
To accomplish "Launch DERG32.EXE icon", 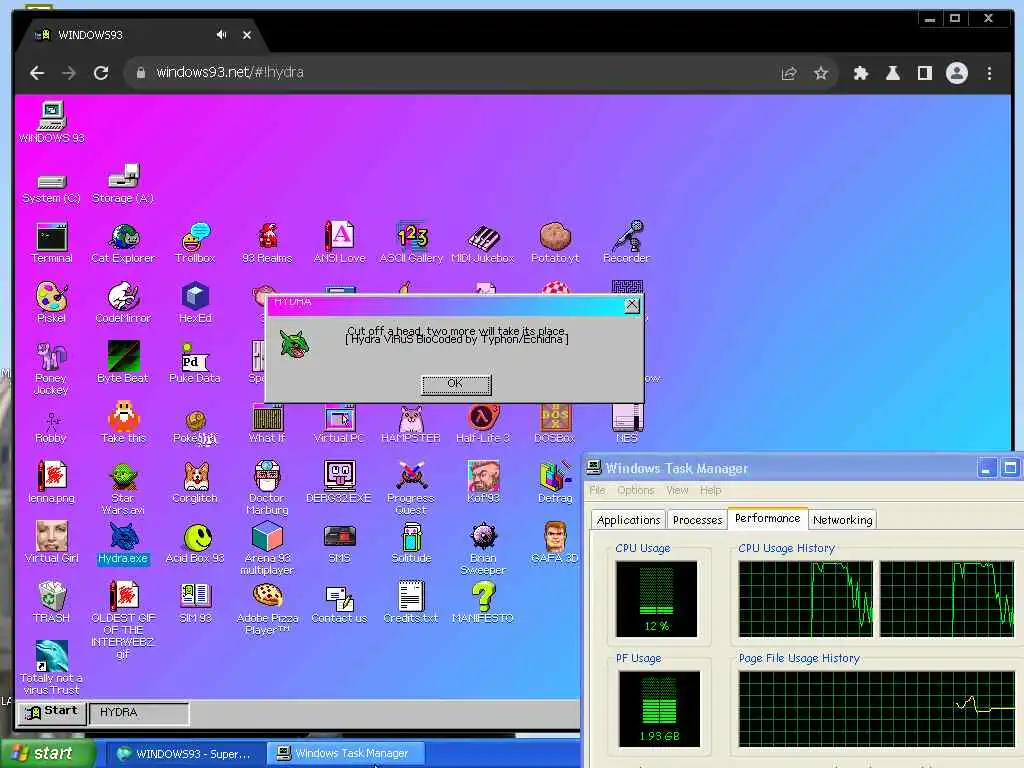I will tap(339, 482).
